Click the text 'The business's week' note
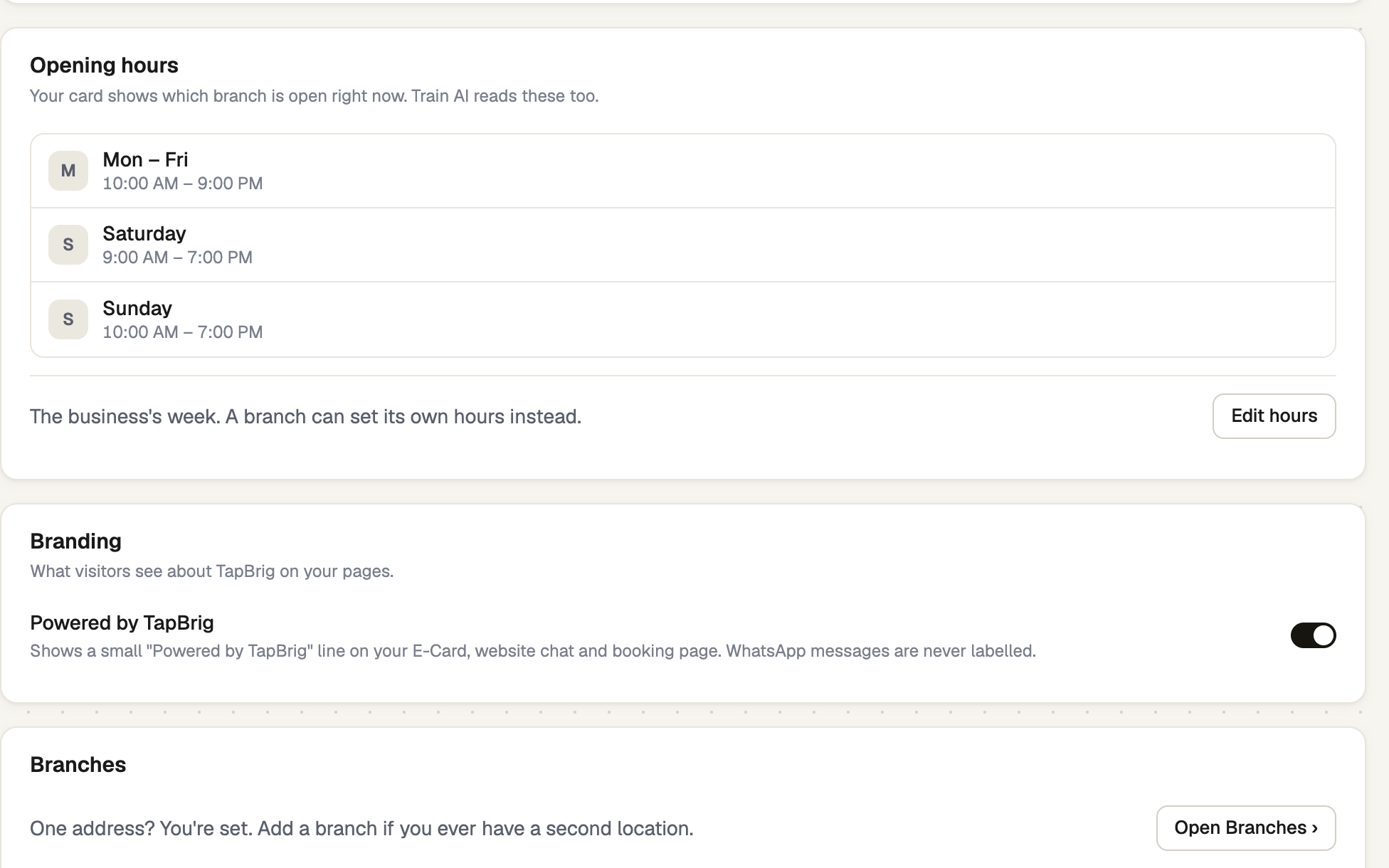The image size is (1389, 868). 306,417
